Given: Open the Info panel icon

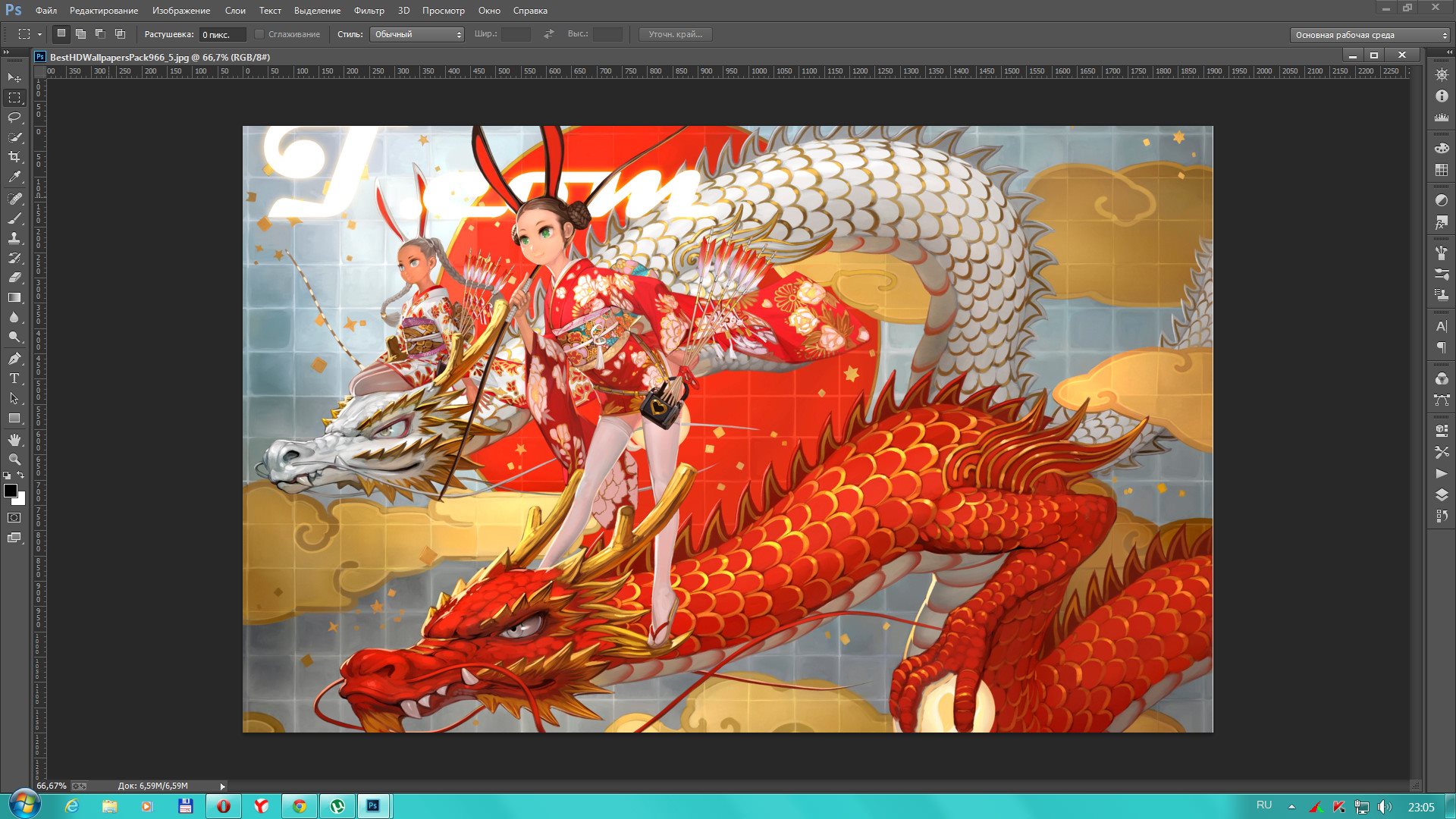Looking at the screenshot, I should coord(1442,96).
